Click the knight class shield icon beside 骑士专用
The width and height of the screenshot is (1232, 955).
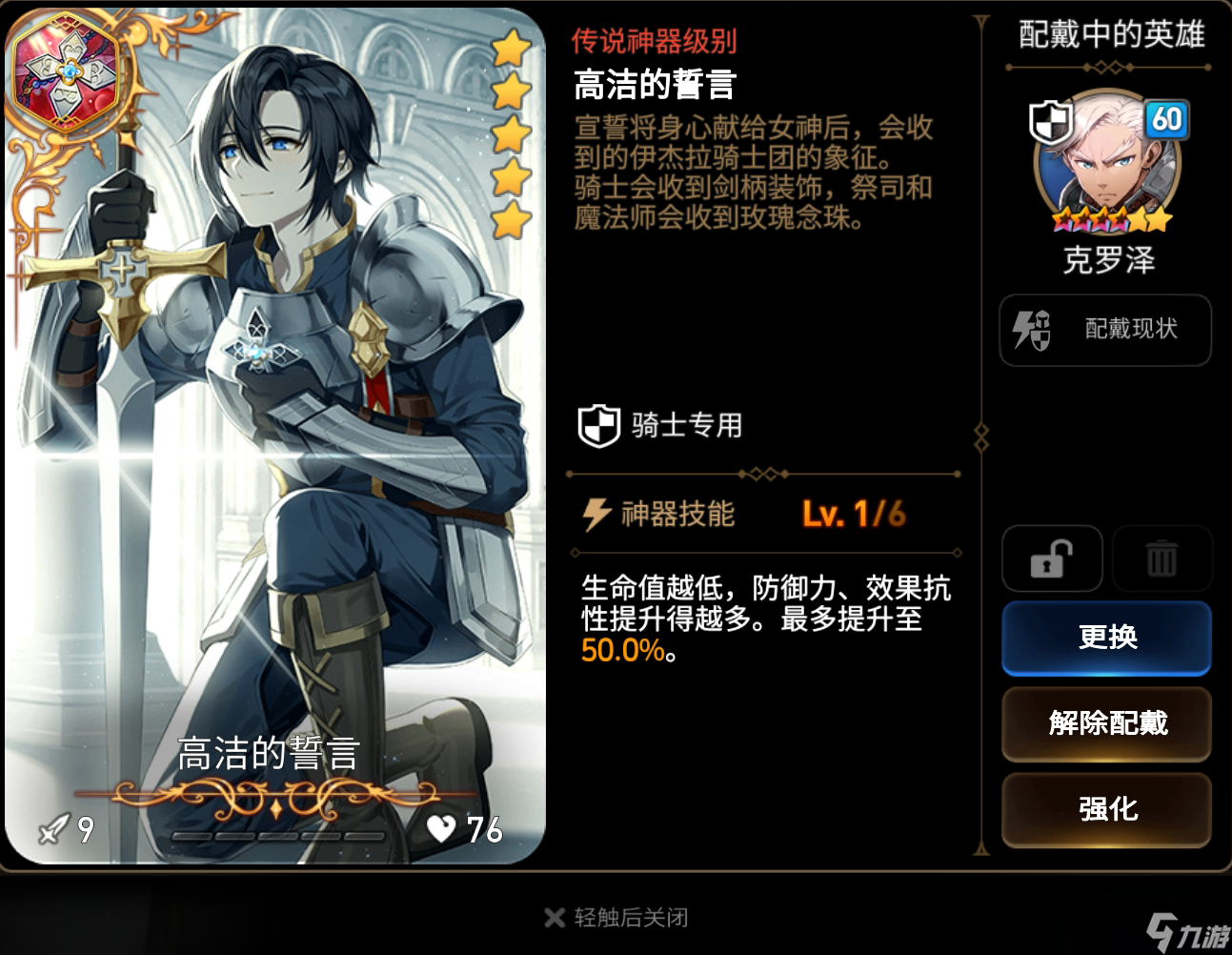599,425
